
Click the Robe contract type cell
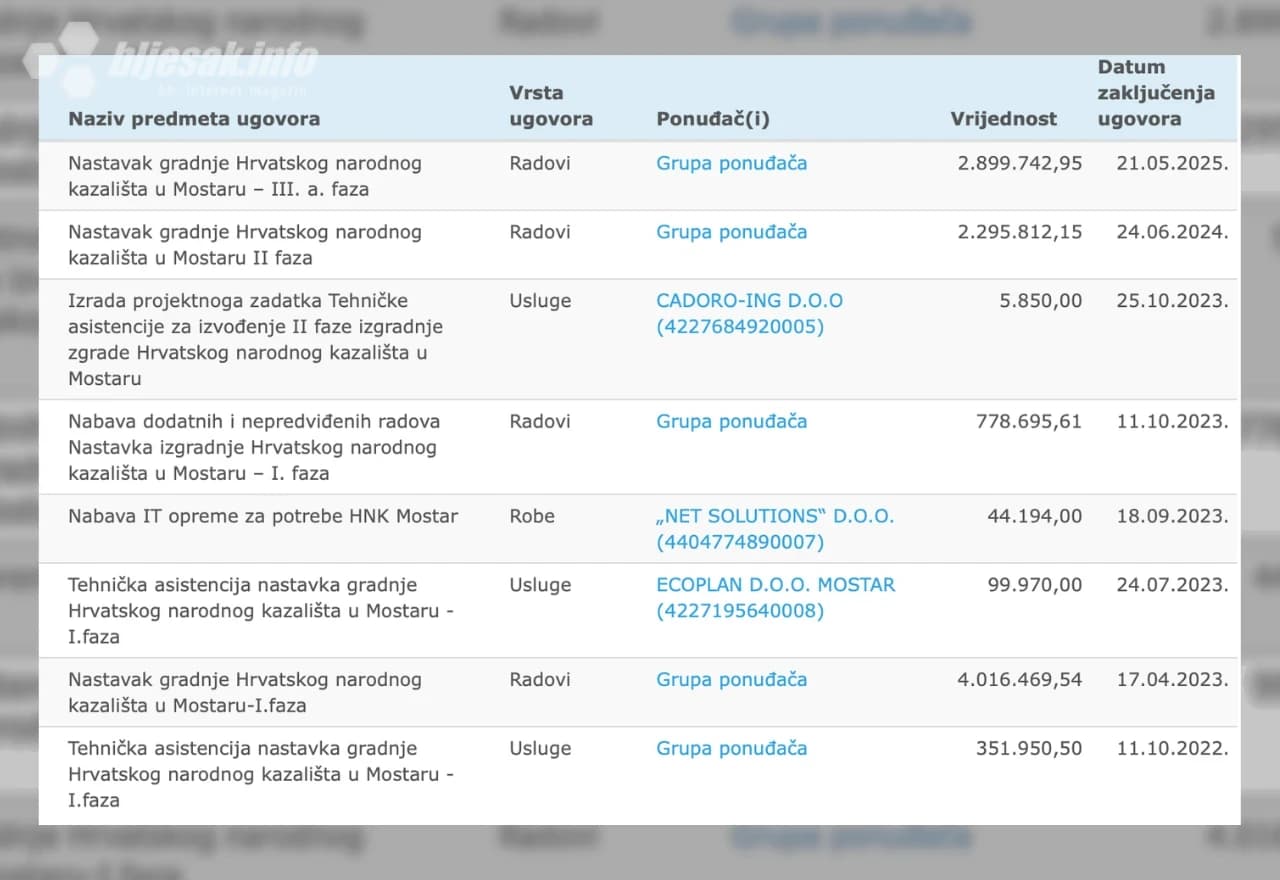[532, 517]
